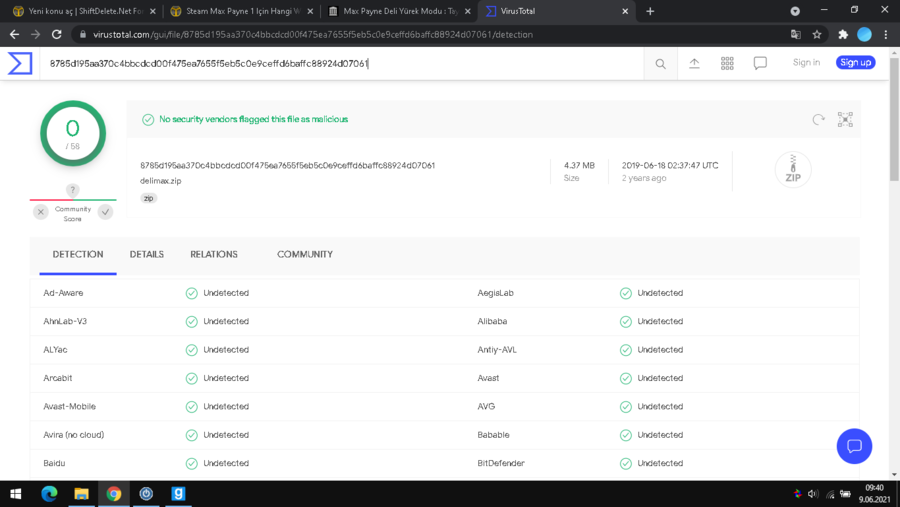Click the search magnifier icon
The height and width of the screenshot is (507, 900).
(660, 63)
